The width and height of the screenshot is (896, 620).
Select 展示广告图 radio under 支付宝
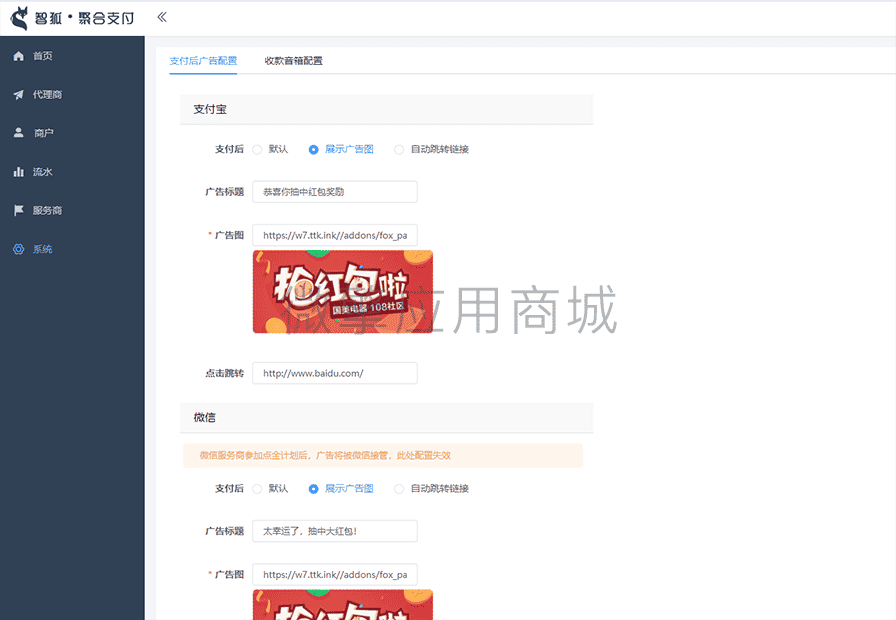(313, 150)
